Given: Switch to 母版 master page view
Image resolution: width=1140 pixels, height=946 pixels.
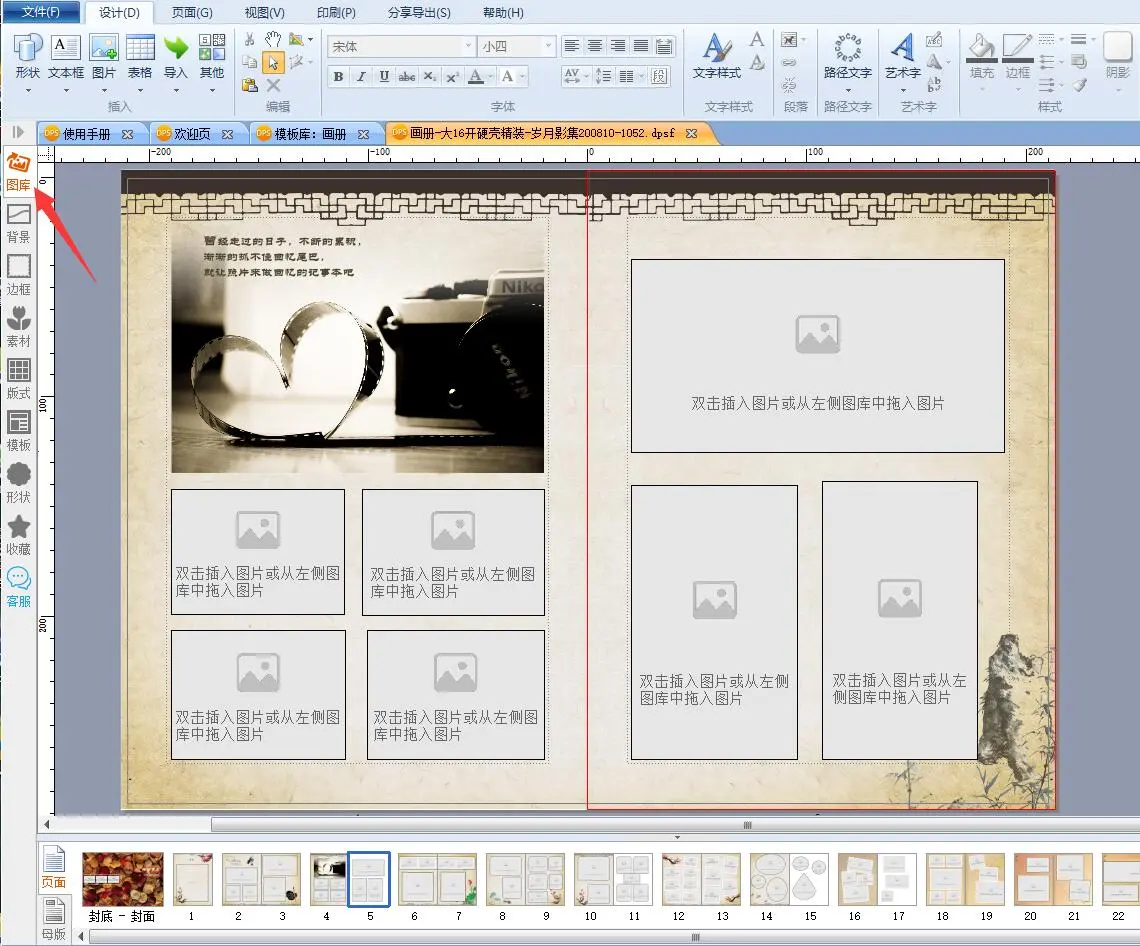Looking at the screenshot, I should 54,918.
